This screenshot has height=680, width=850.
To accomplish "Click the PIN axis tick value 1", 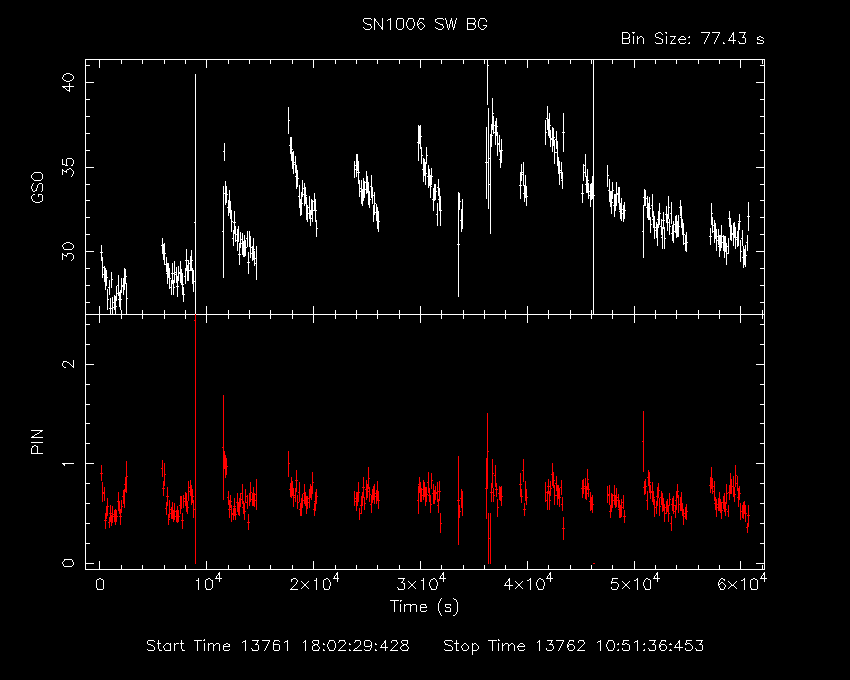I will (x=69, y=464).
